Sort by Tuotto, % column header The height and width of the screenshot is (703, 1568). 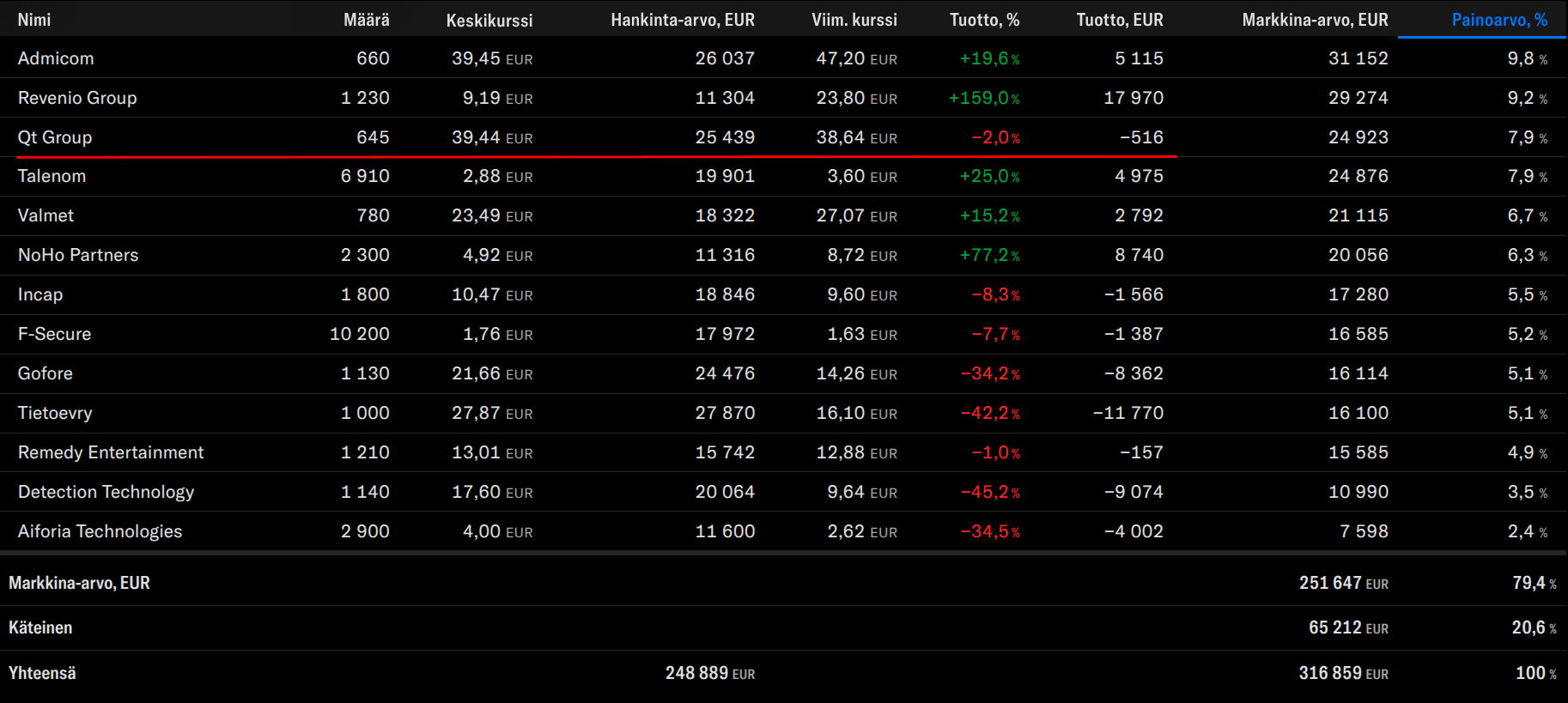point(984,20)
